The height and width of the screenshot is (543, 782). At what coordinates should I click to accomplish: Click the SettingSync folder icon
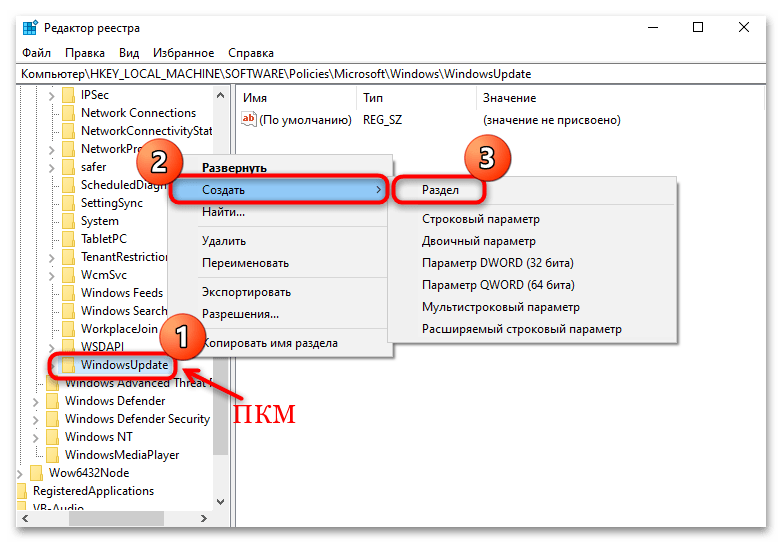point(68,203)
